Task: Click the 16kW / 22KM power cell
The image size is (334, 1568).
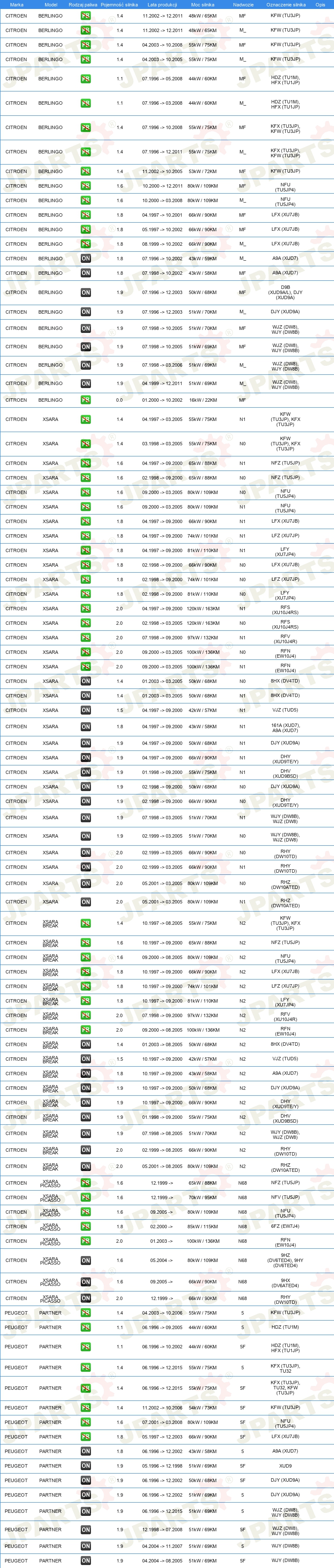Action: [203, 400]
